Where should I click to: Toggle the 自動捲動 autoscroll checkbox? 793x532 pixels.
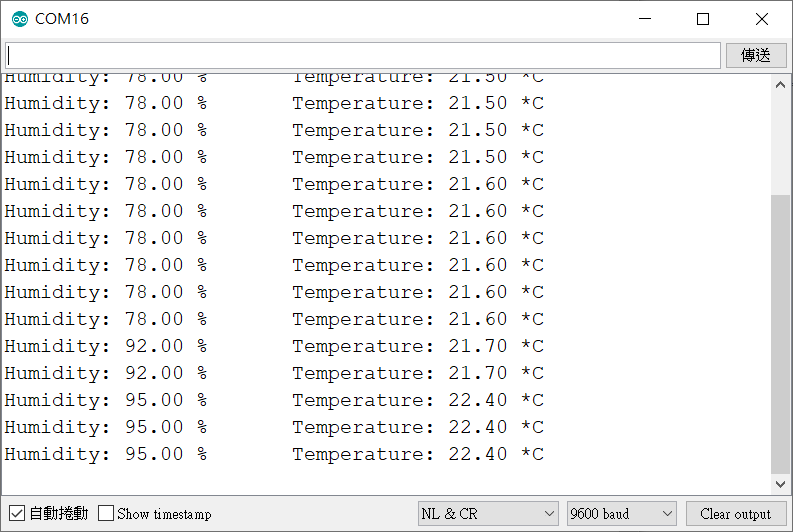(17, 513)
